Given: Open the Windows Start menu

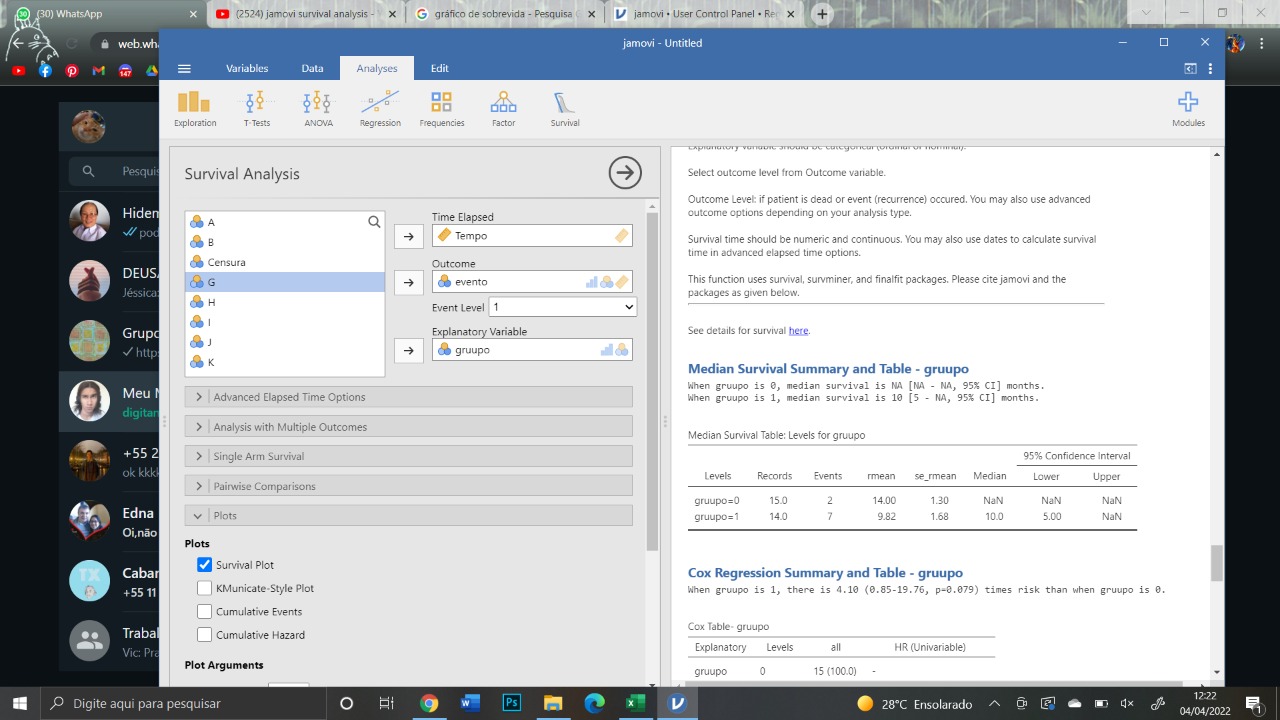Looking at the screenshot, I should pos(20,703).
